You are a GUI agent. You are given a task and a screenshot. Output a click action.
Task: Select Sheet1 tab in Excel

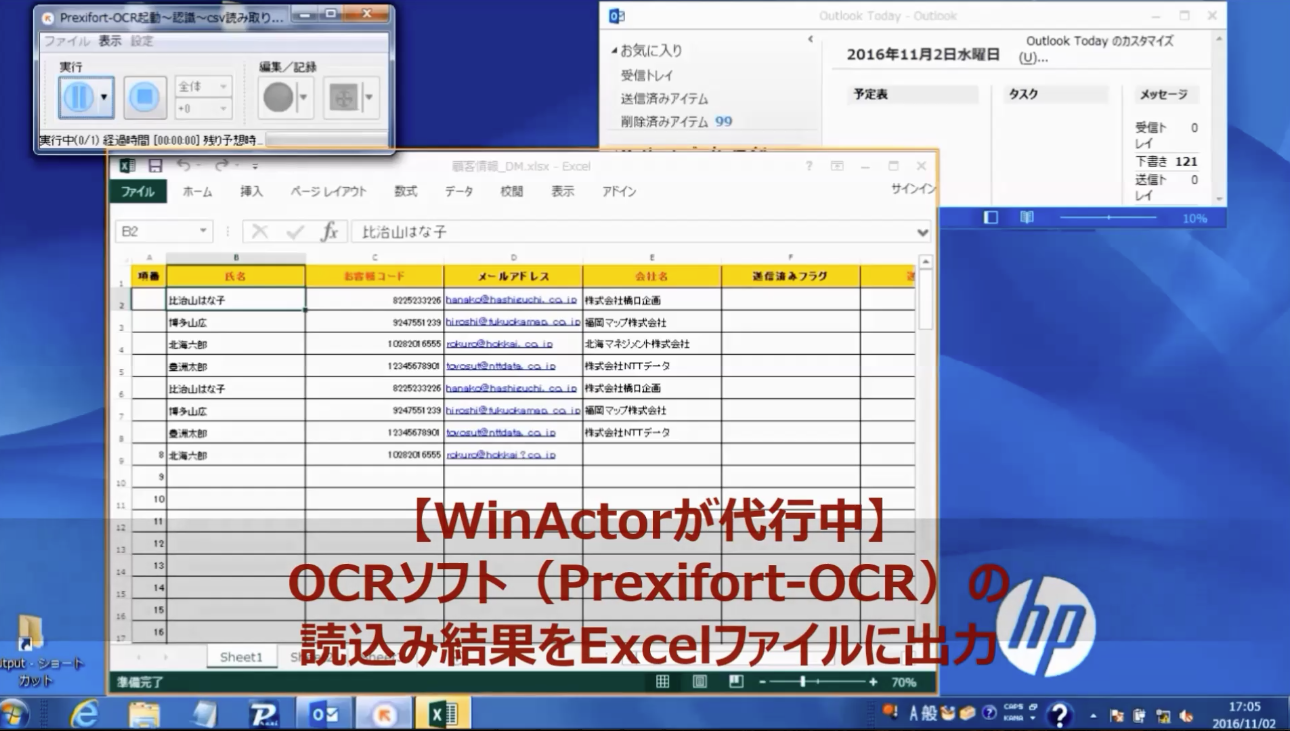241,657
